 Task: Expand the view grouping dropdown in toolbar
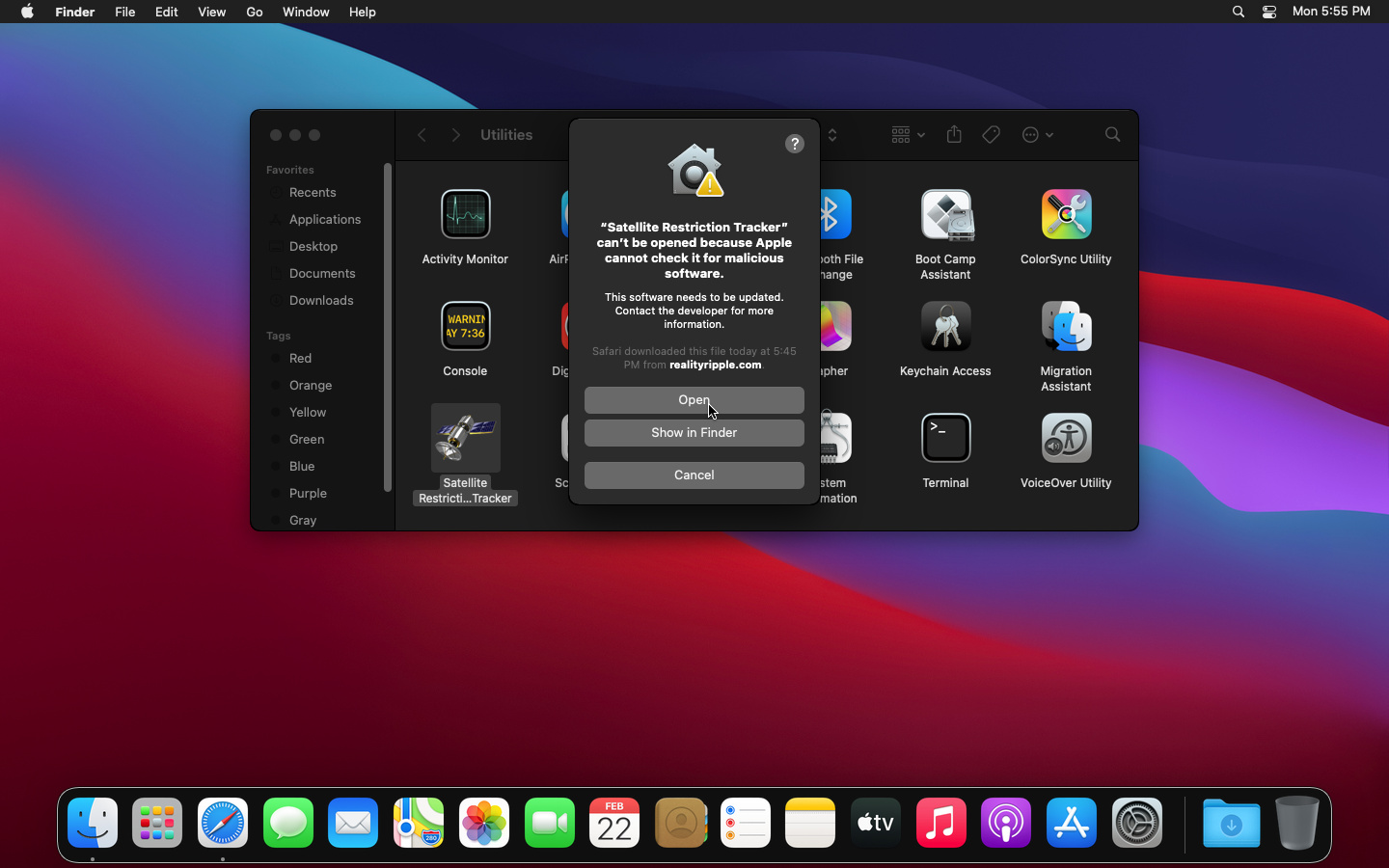(908, 135)
